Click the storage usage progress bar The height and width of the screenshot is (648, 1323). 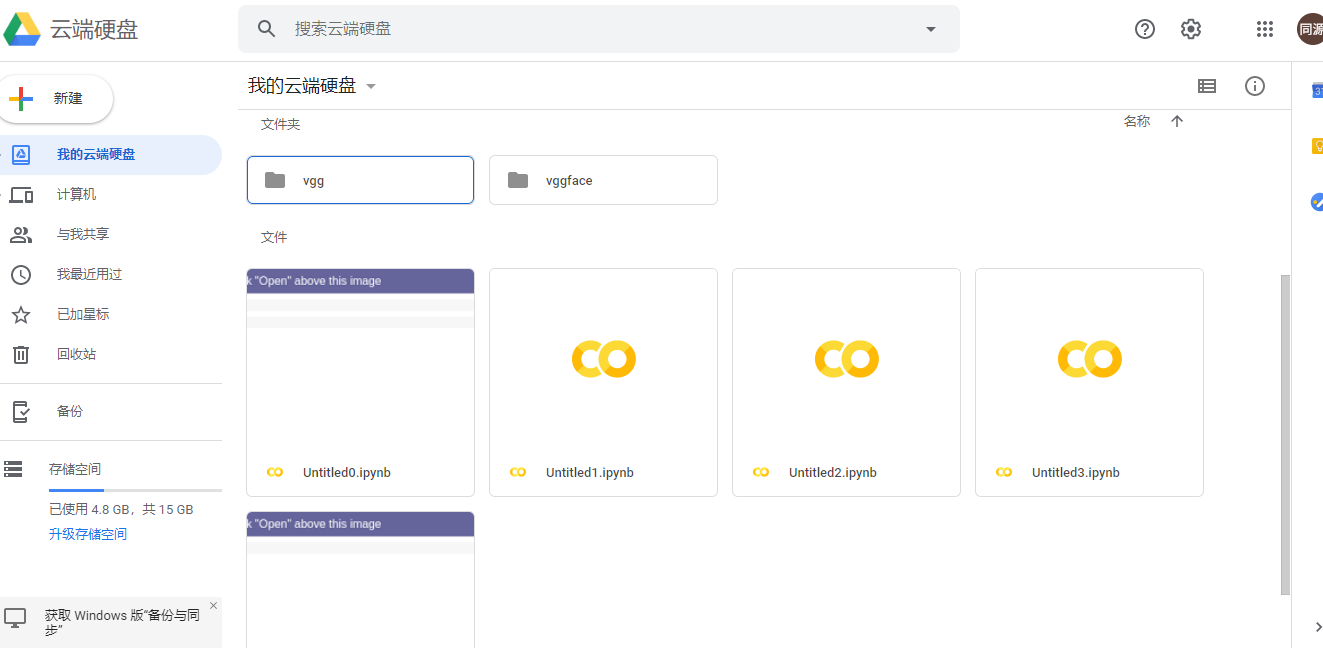[135, 490]
